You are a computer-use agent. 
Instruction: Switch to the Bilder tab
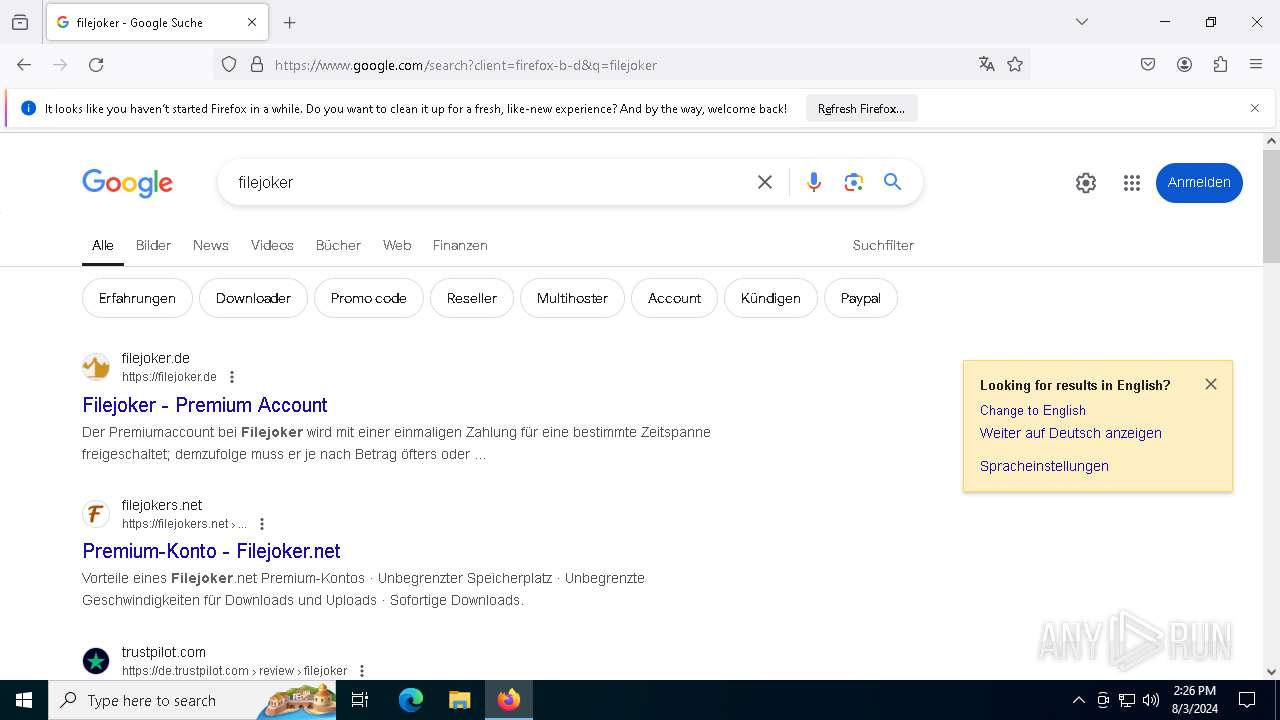[x=153, y=245]
